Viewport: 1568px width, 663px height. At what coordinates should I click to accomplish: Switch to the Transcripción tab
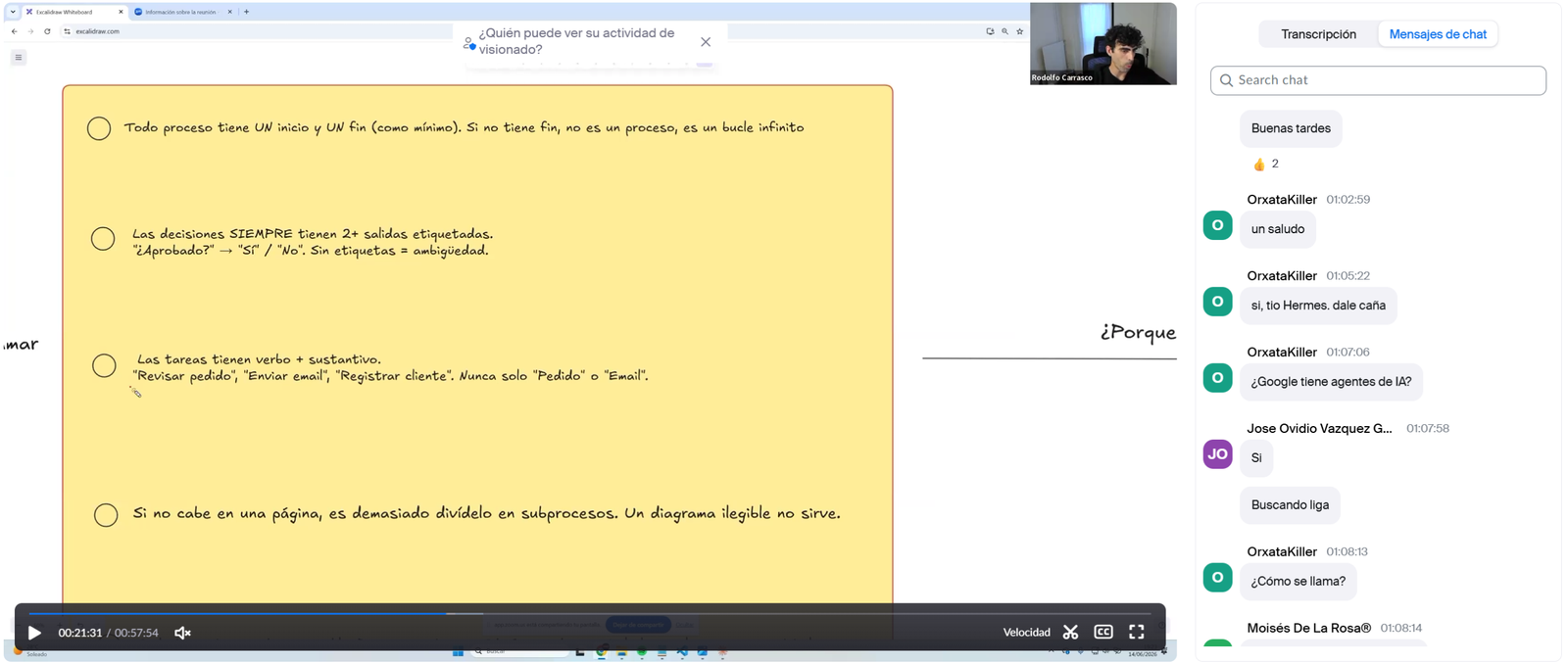pos(1318,34)
